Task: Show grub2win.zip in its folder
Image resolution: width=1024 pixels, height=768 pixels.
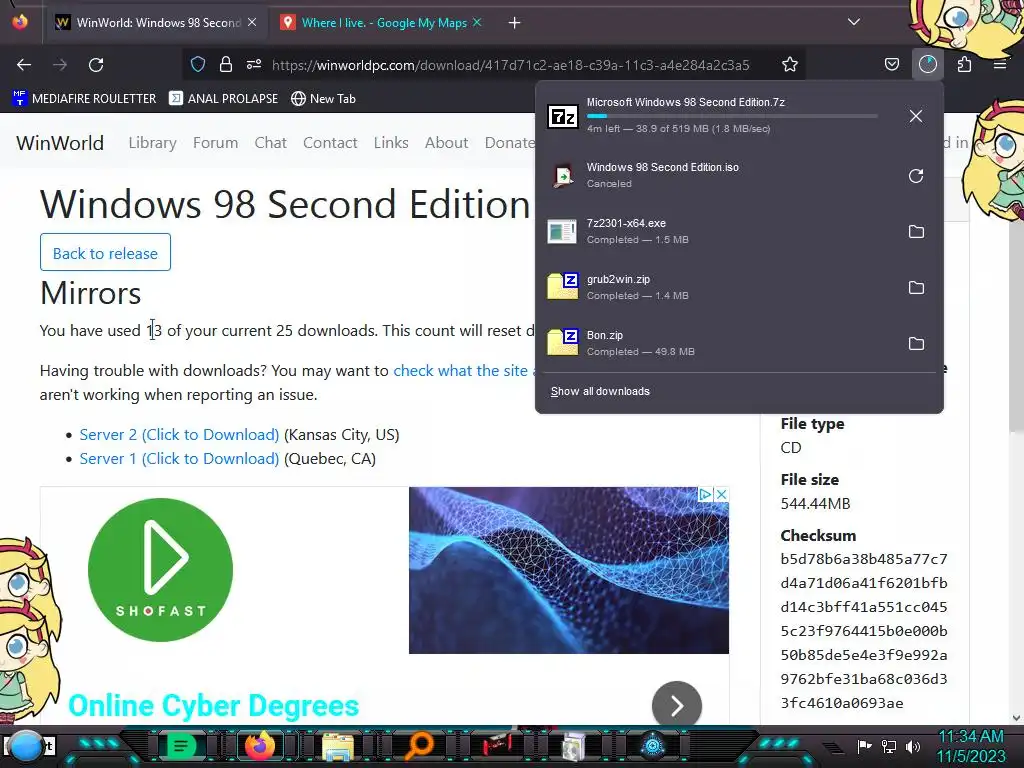Action: point(916,288)
